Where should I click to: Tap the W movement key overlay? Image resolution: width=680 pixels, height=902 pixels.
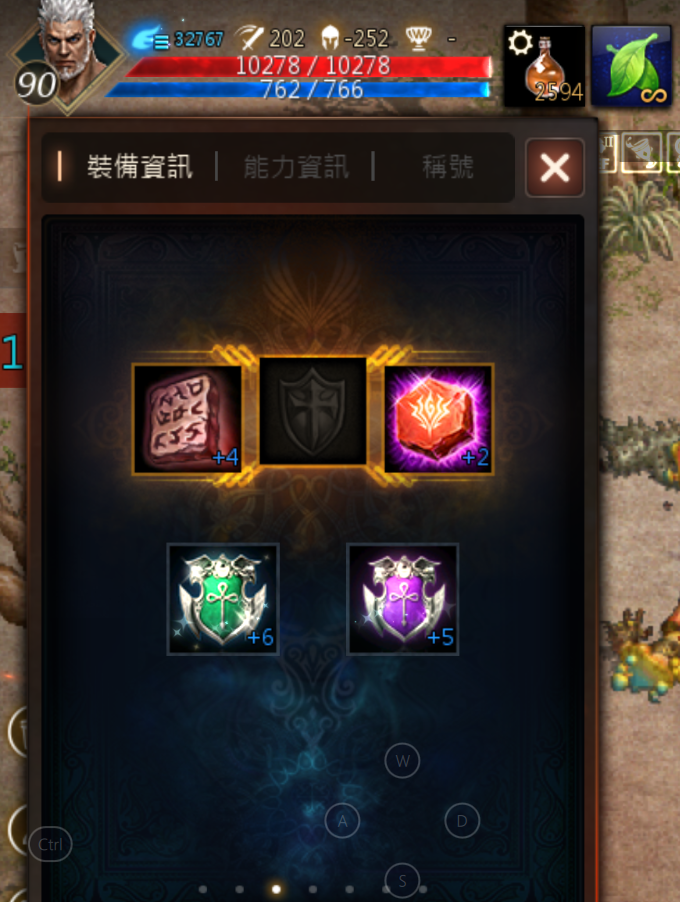402,760
